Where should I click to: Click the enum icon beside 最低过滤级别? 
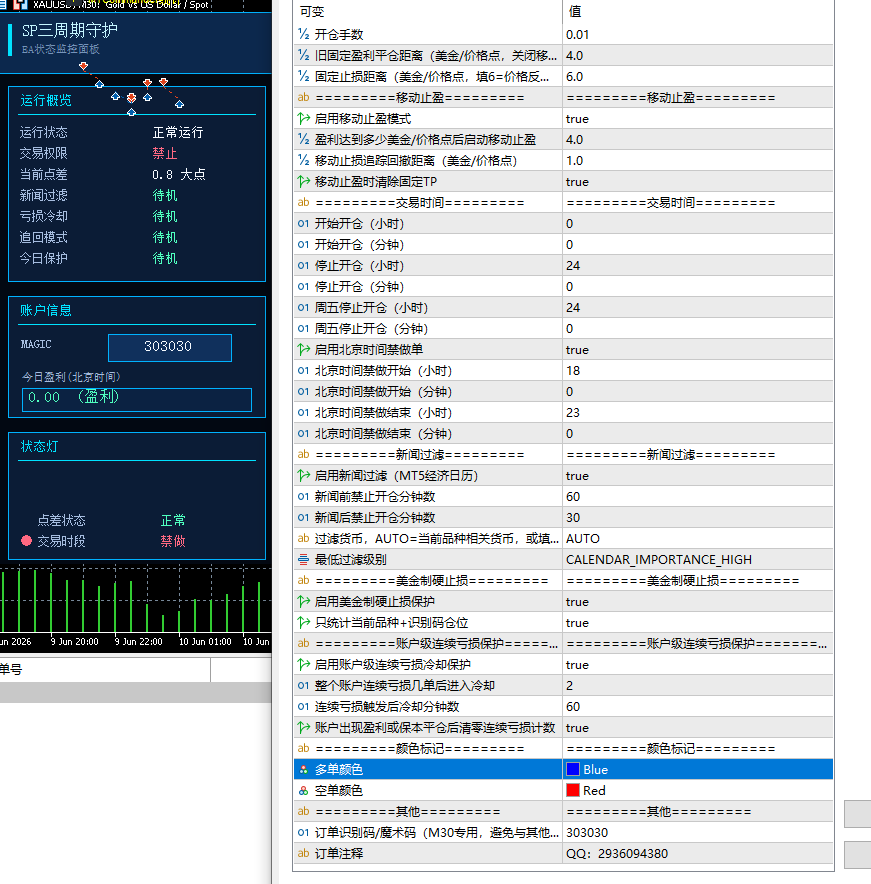point(303,559)
